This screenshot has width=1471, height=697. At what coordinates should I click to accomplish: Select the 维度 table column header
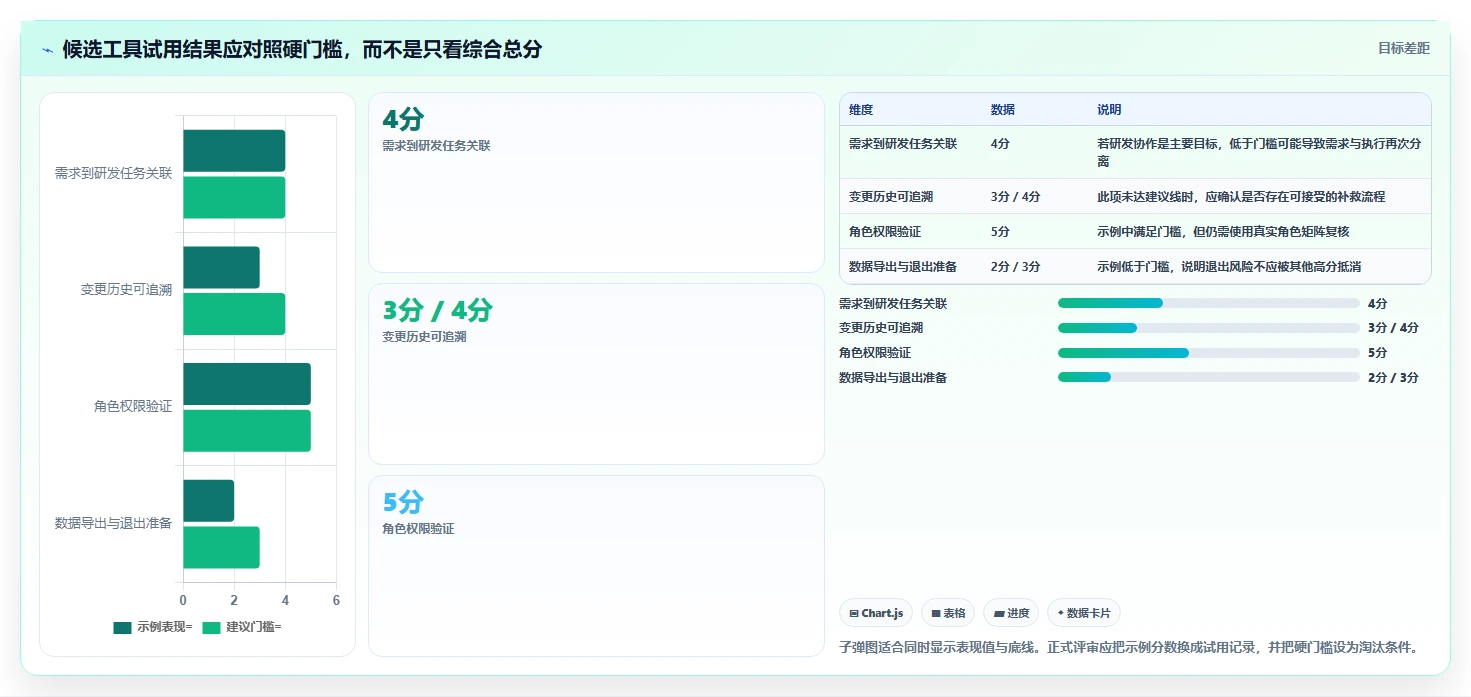point(861,110)
